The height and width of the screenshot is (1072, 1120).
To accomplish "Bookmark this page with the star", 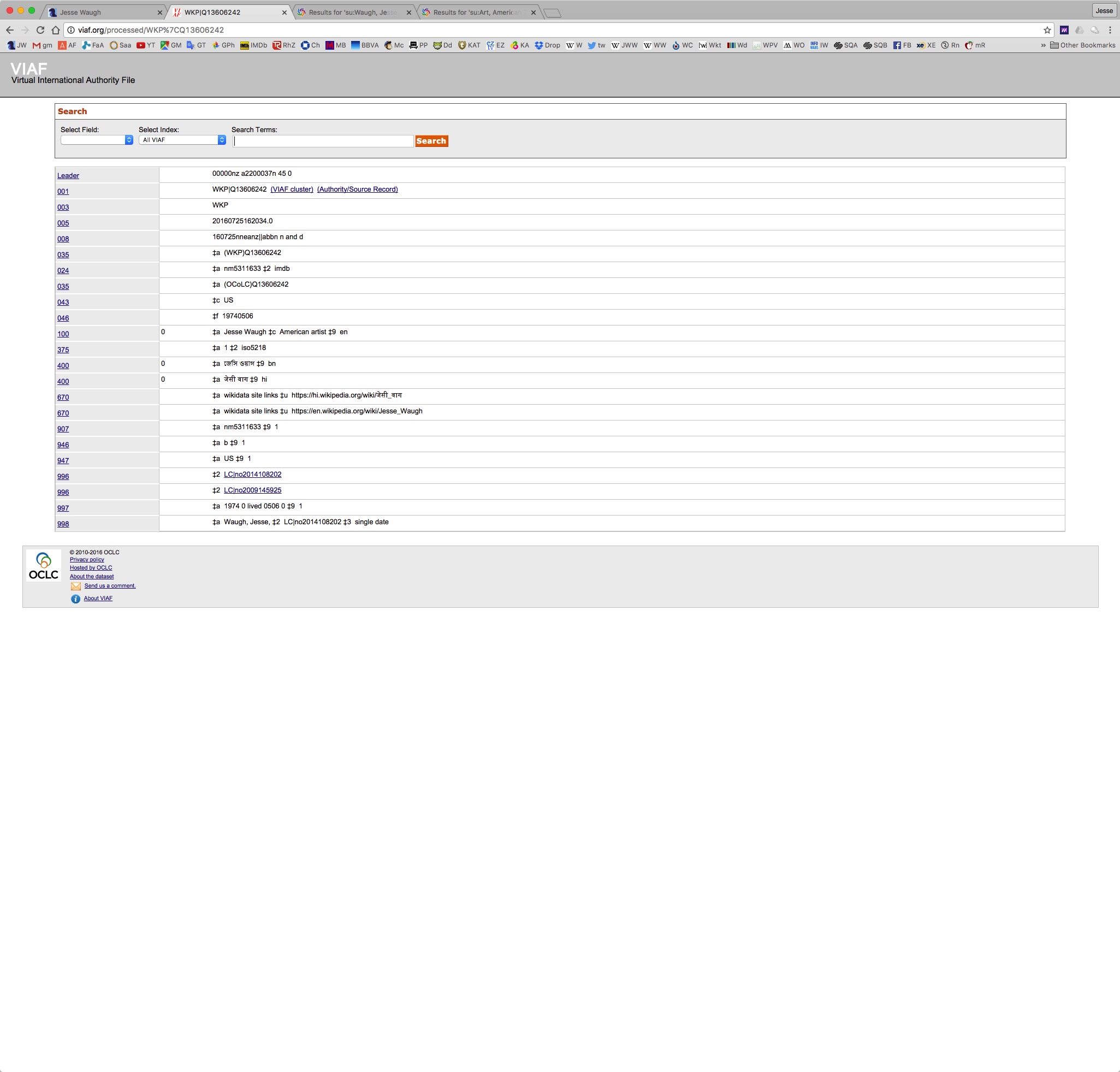I will click(x=1047, y=30).
